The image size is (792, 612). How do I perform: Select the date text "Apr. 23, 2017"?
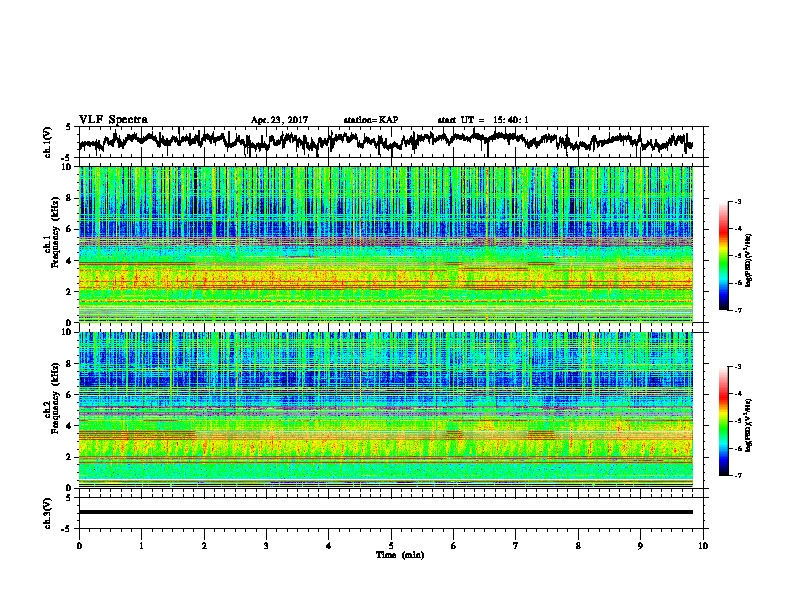point(279,120)
